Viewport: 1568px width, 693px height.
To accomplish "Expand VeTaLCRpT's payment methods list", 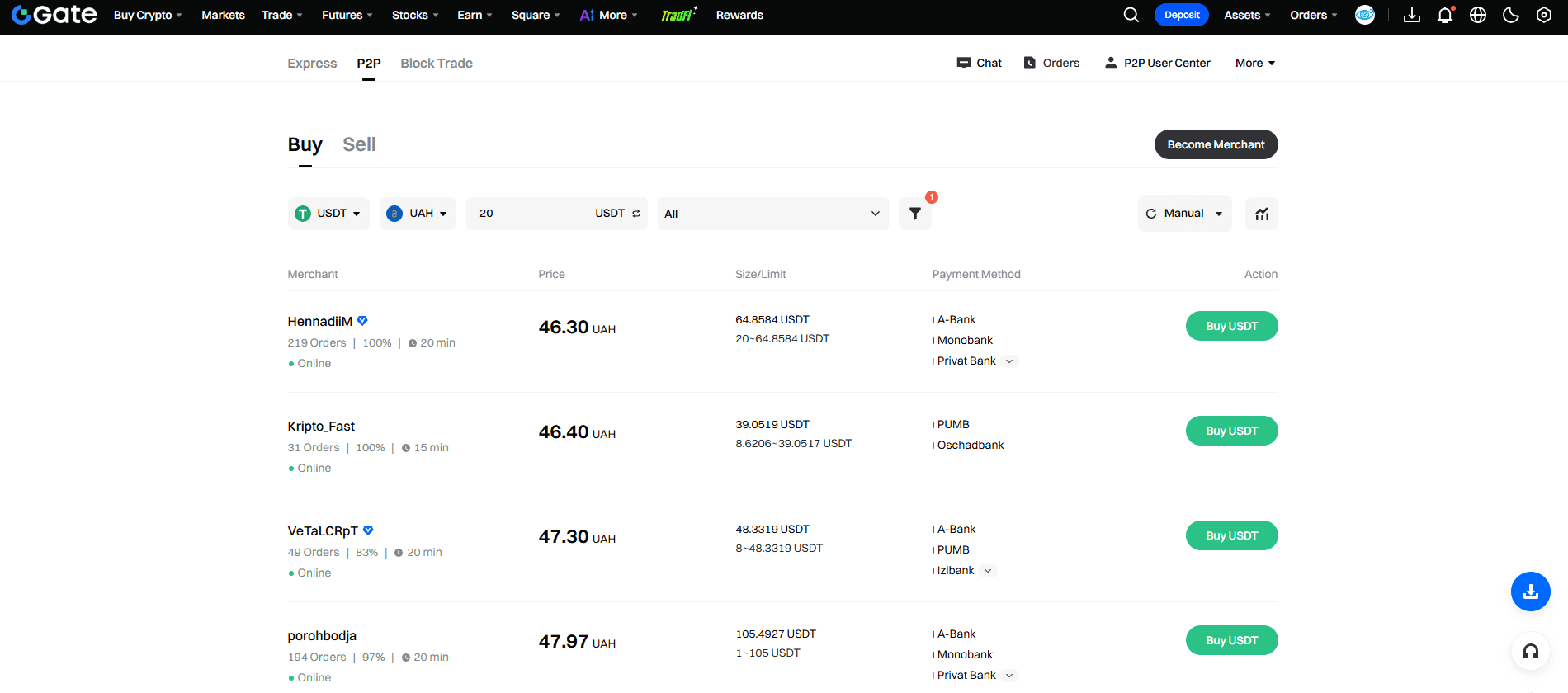I will point(988,571).
